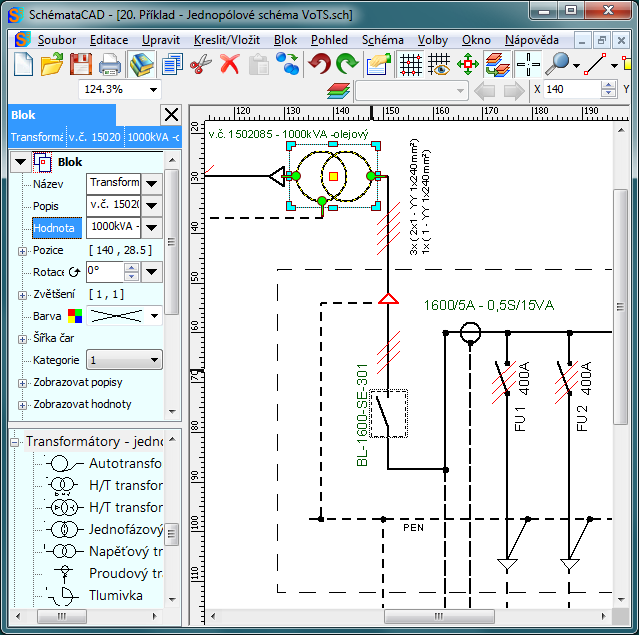The image size is (639, 635).
Task: Toggle the grid display icon
Action: point(410,65)
